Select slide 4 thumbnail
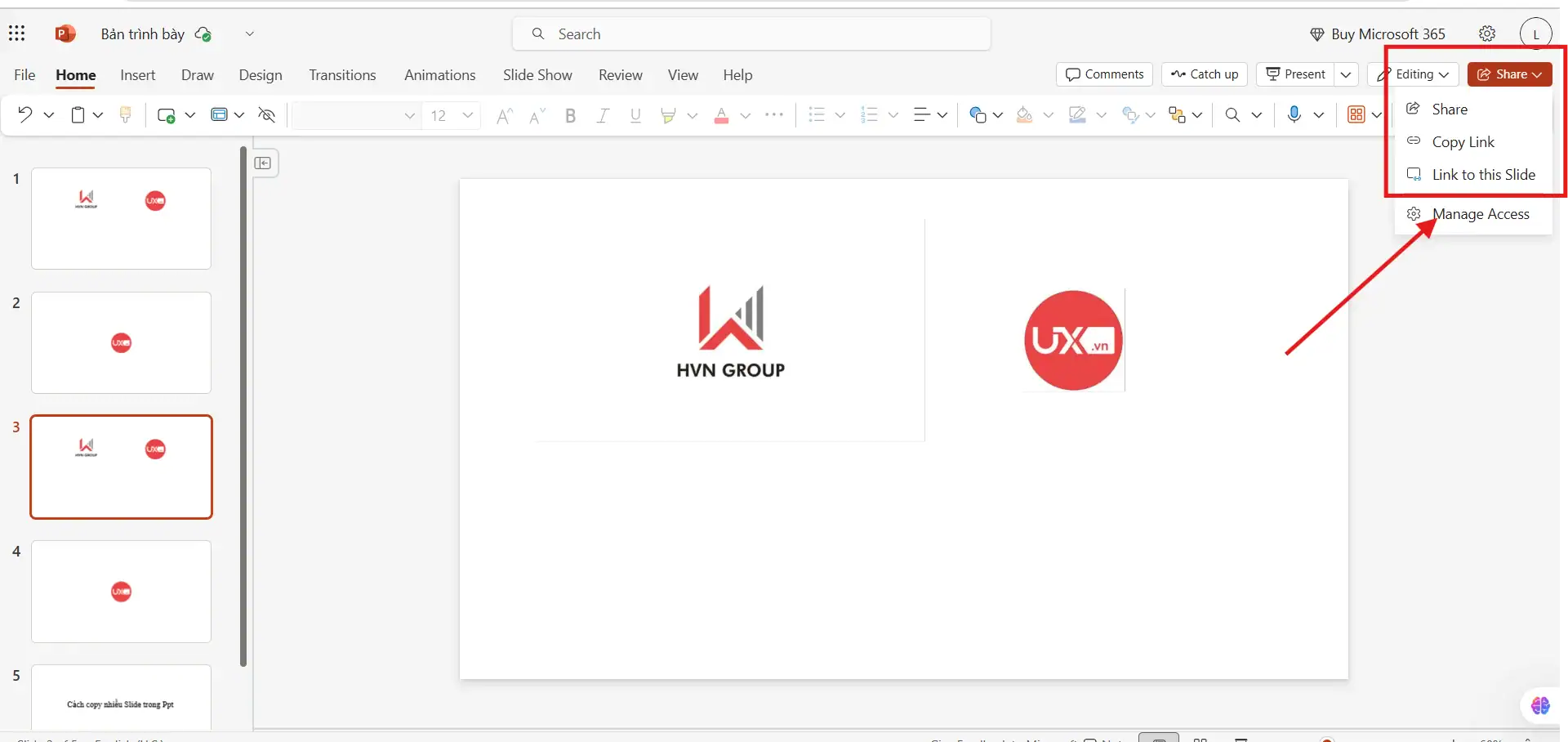This screenshot has height=742, width=1568. pyautogui.click(x=121, y=591)
